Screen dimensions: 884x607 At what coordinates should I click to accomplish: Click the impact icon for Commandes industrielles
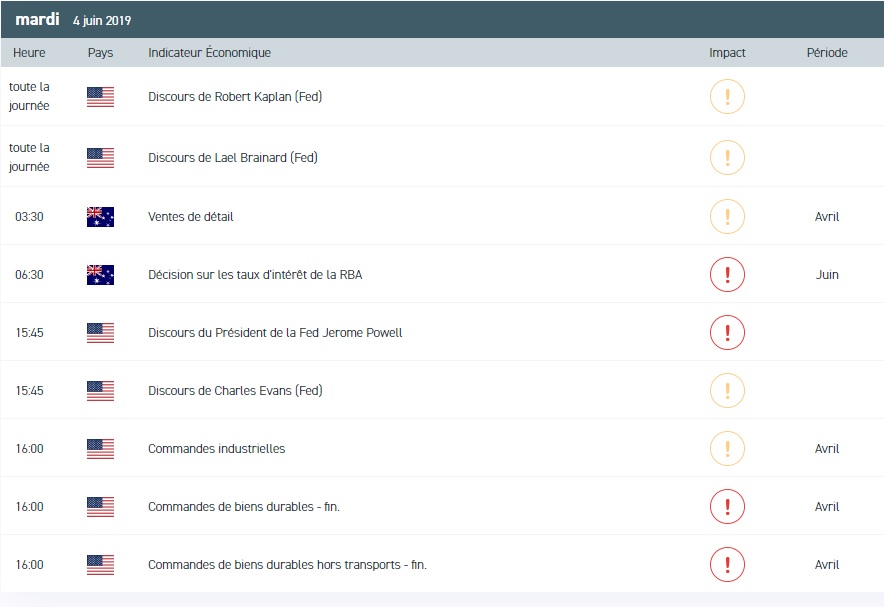tap(727, 449)
